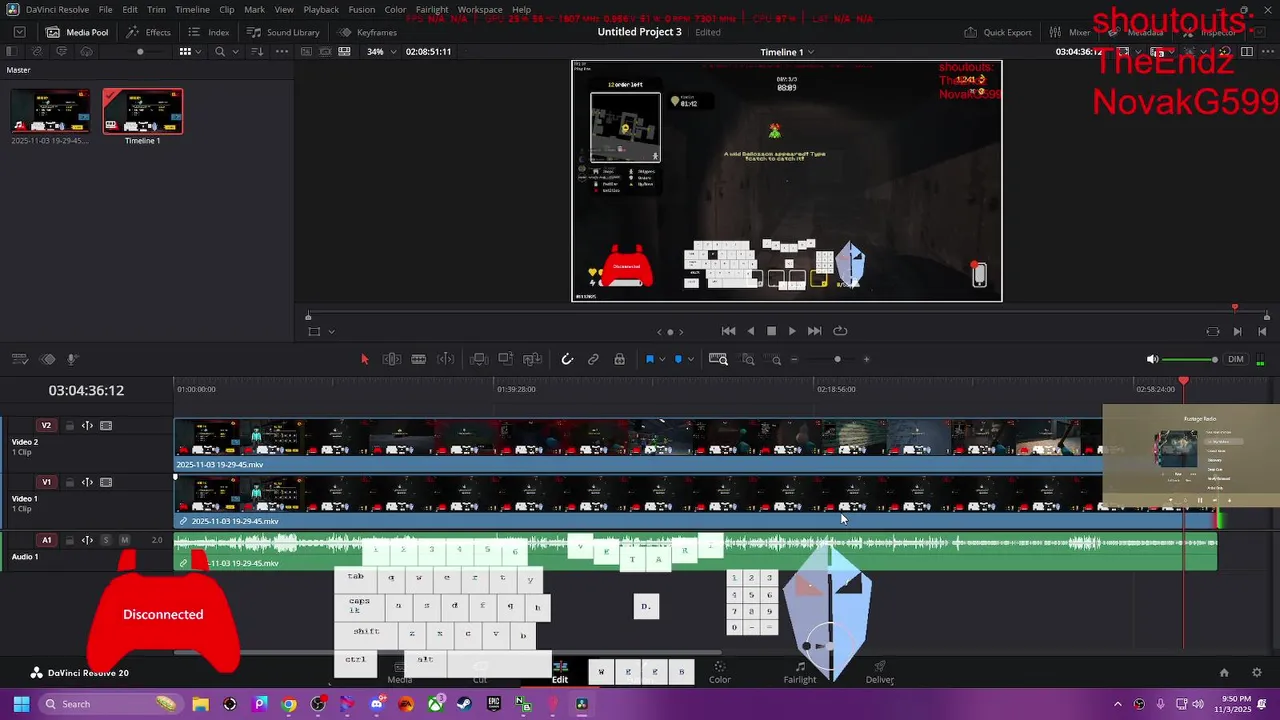Screen dimensions: 1280x720
Task: Click the media pool sort icon
Action: coord(256,51)
